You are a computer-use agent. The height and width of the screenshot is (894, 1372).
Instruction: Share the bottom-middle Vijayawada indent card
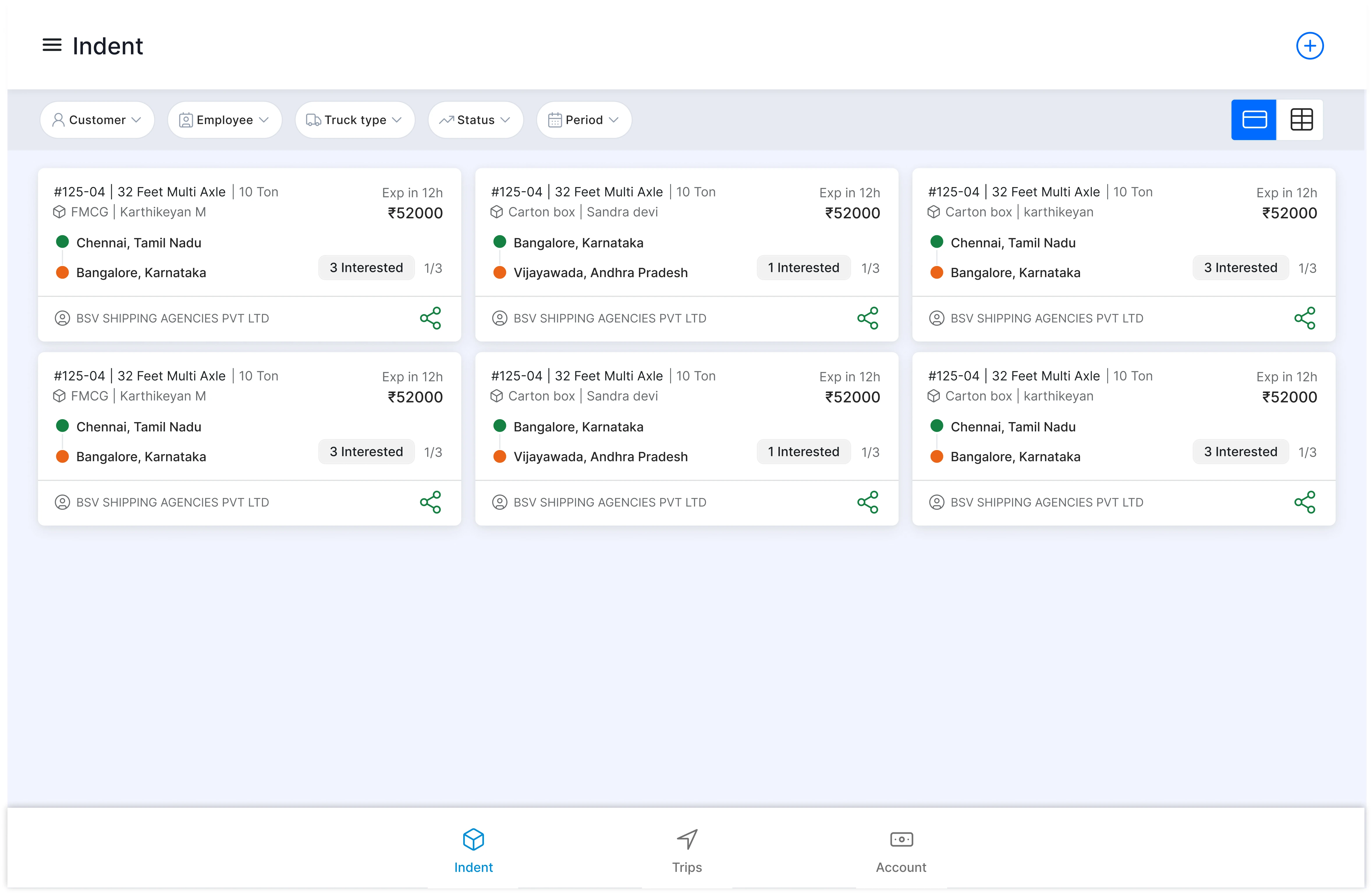[867, 502]
